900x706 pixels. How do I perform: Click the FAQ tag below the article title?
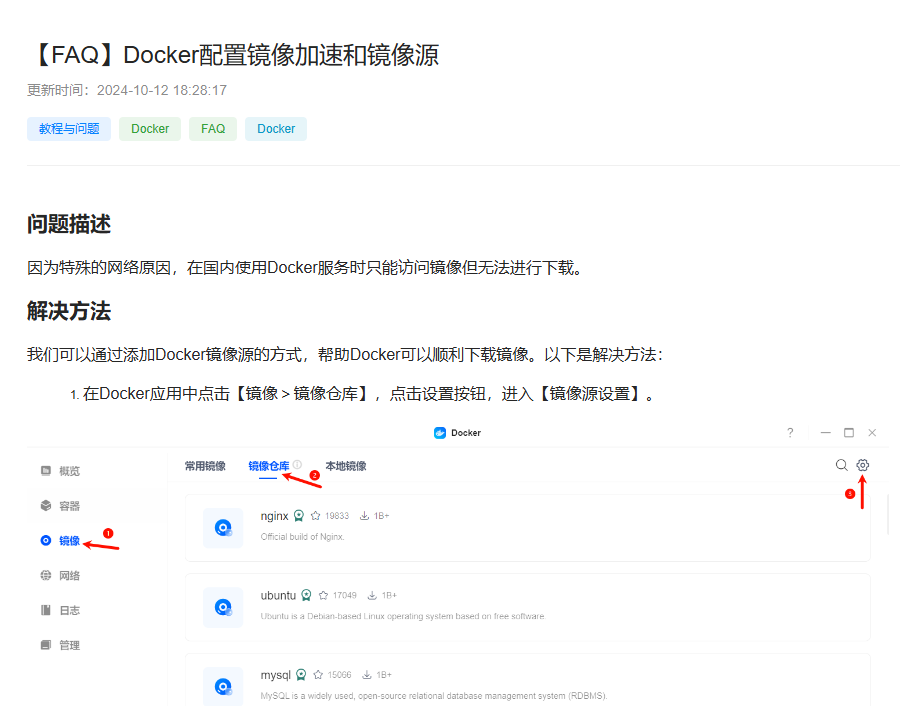(x=212, y=128)
